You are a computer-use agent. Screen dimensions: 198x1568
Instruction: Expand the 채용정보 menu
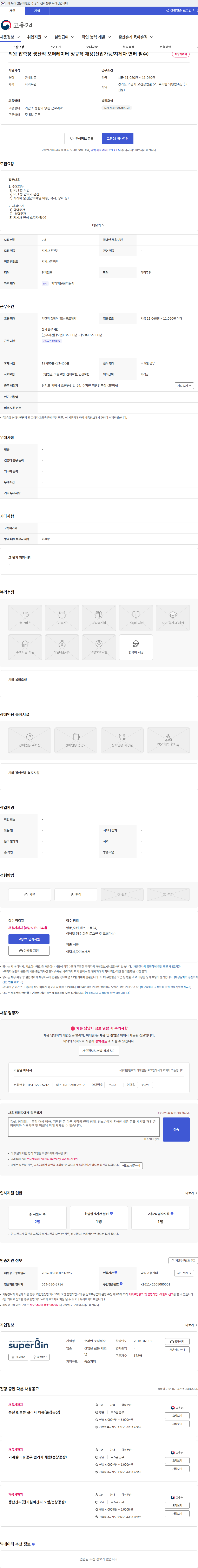10,37
